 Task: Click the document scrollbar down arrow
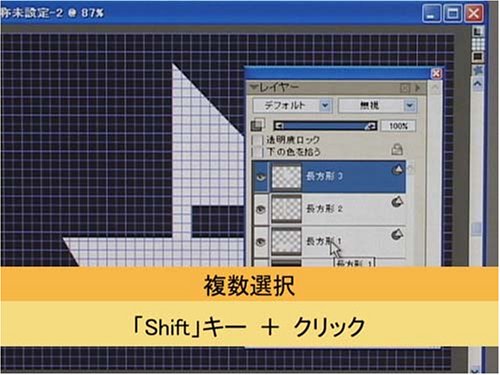(476, 370)
